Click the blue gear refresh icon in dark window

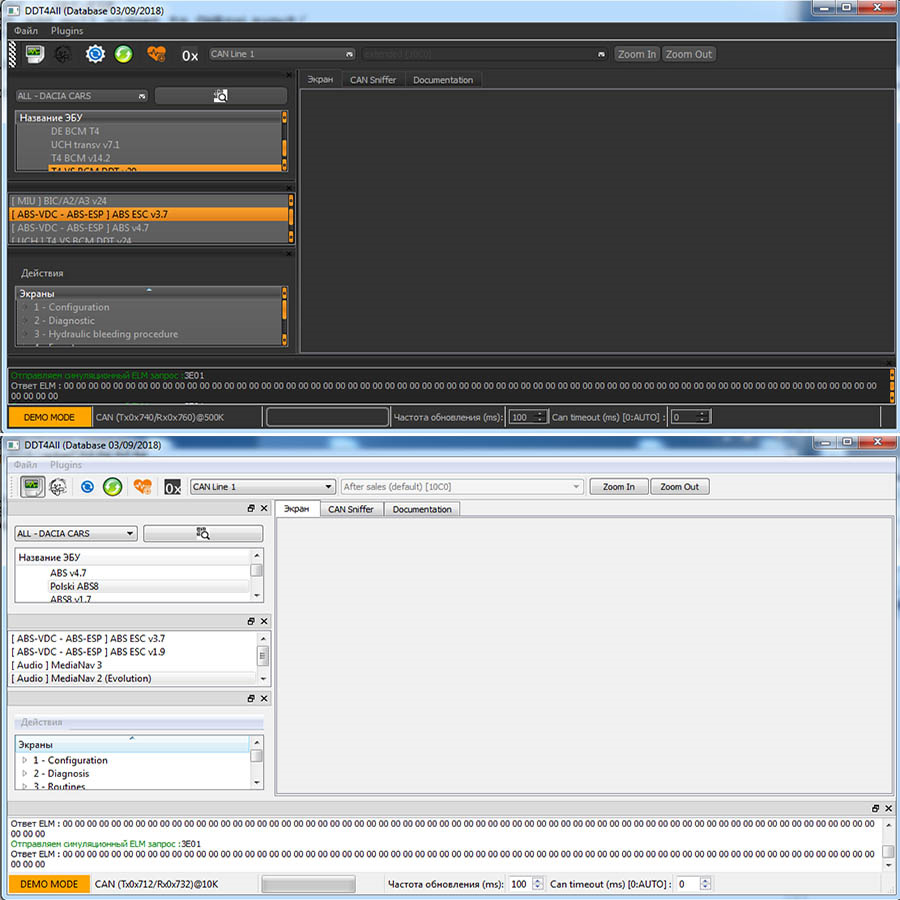pos(95,54)
